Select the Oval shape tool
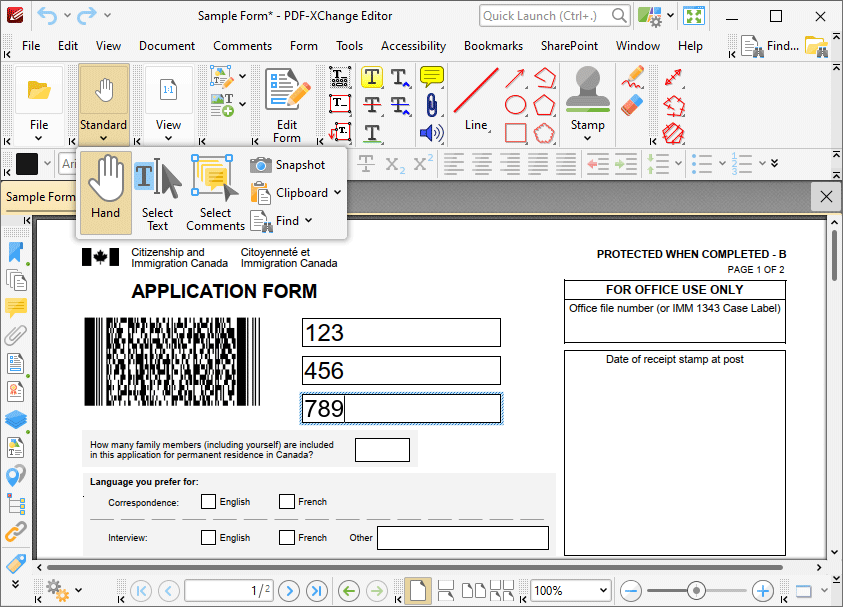This screenshot has width=843, height=607. point(515,105)
